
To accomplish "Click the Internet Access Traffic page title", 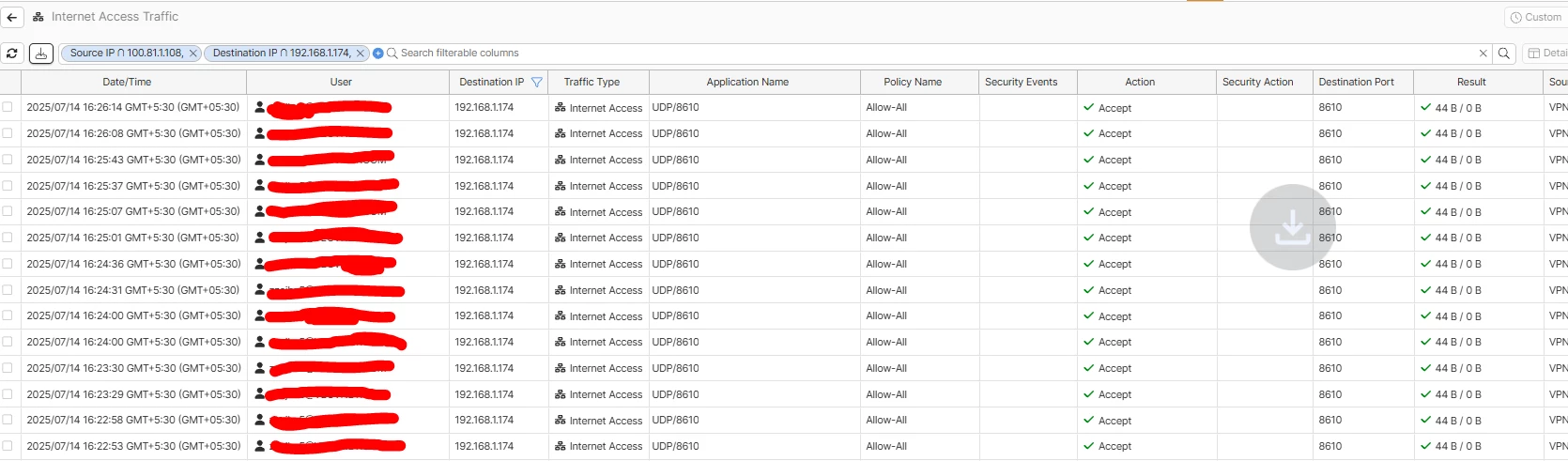I will [x=115, y=17].
